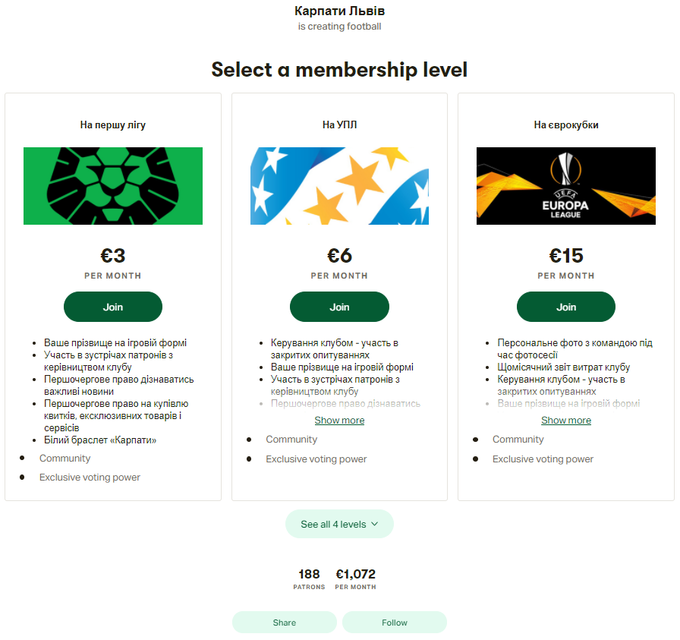Click the blue and yellow stars image
680x640 pixels.
click(339, 186)
